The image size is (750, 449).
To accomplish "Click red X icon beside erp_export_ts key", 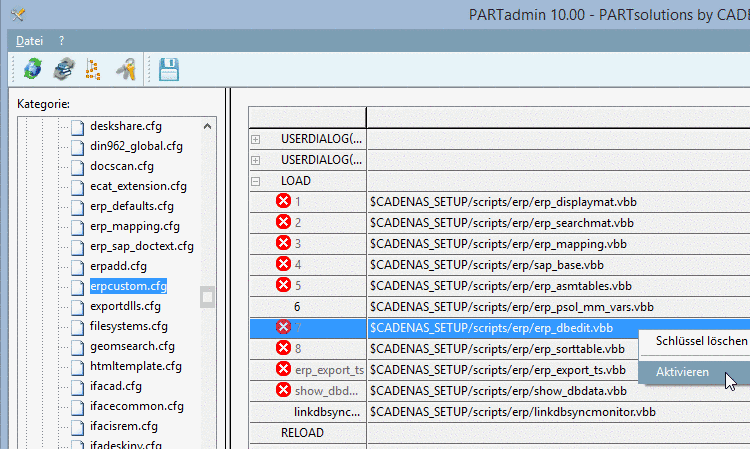I will [x=283, y=369].
